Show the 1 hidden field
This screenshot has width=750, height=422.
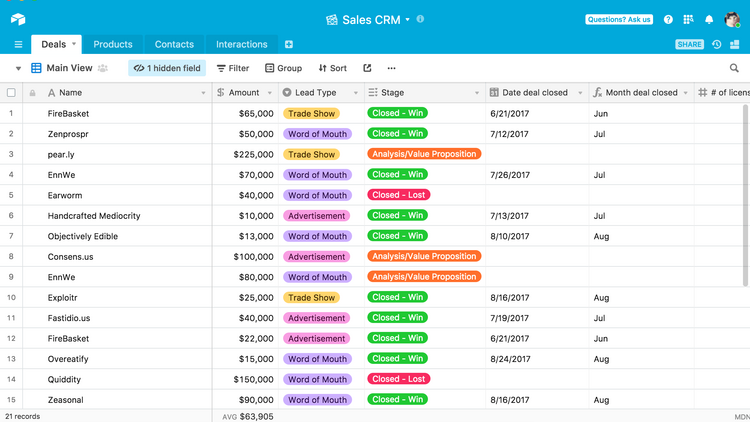point(167,68)
